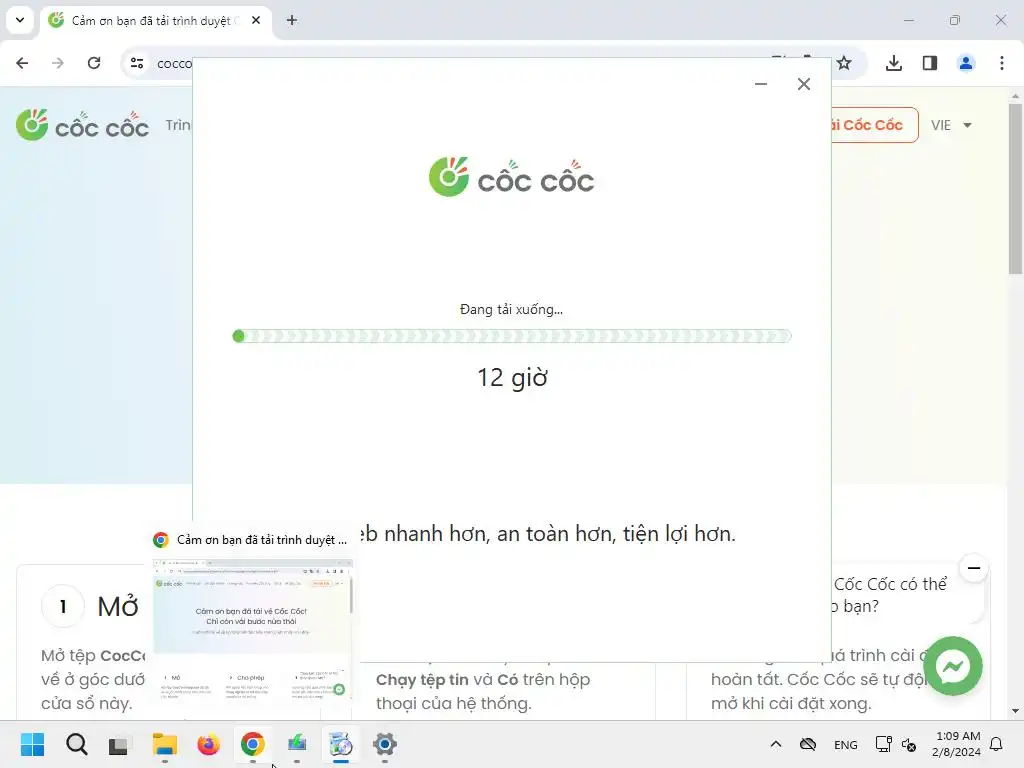Open tab search chevron at top left

(20, 20)
